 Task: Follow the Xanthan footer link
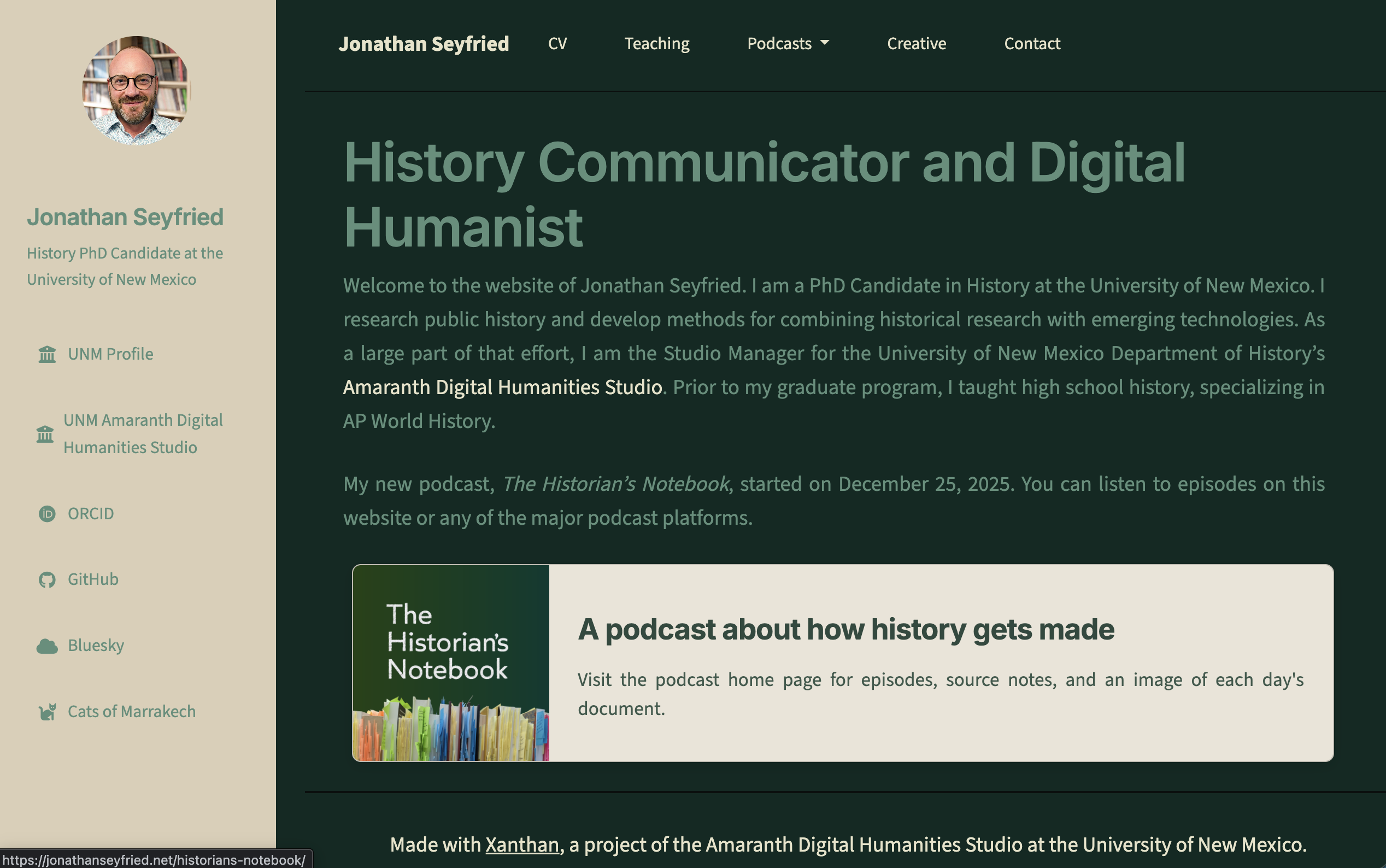tap(522, 845)
